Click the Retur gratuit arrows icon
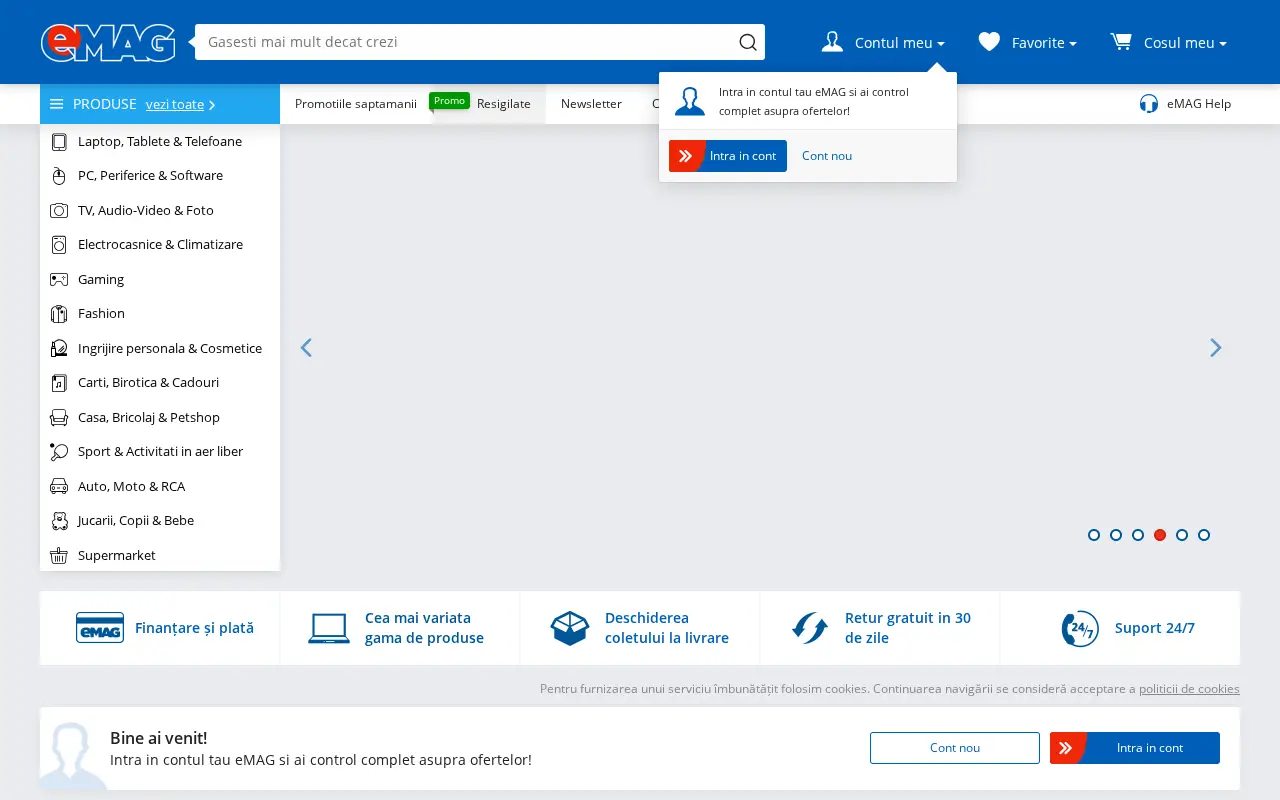This screenshot has width=1280, height=800. [810, 628]
